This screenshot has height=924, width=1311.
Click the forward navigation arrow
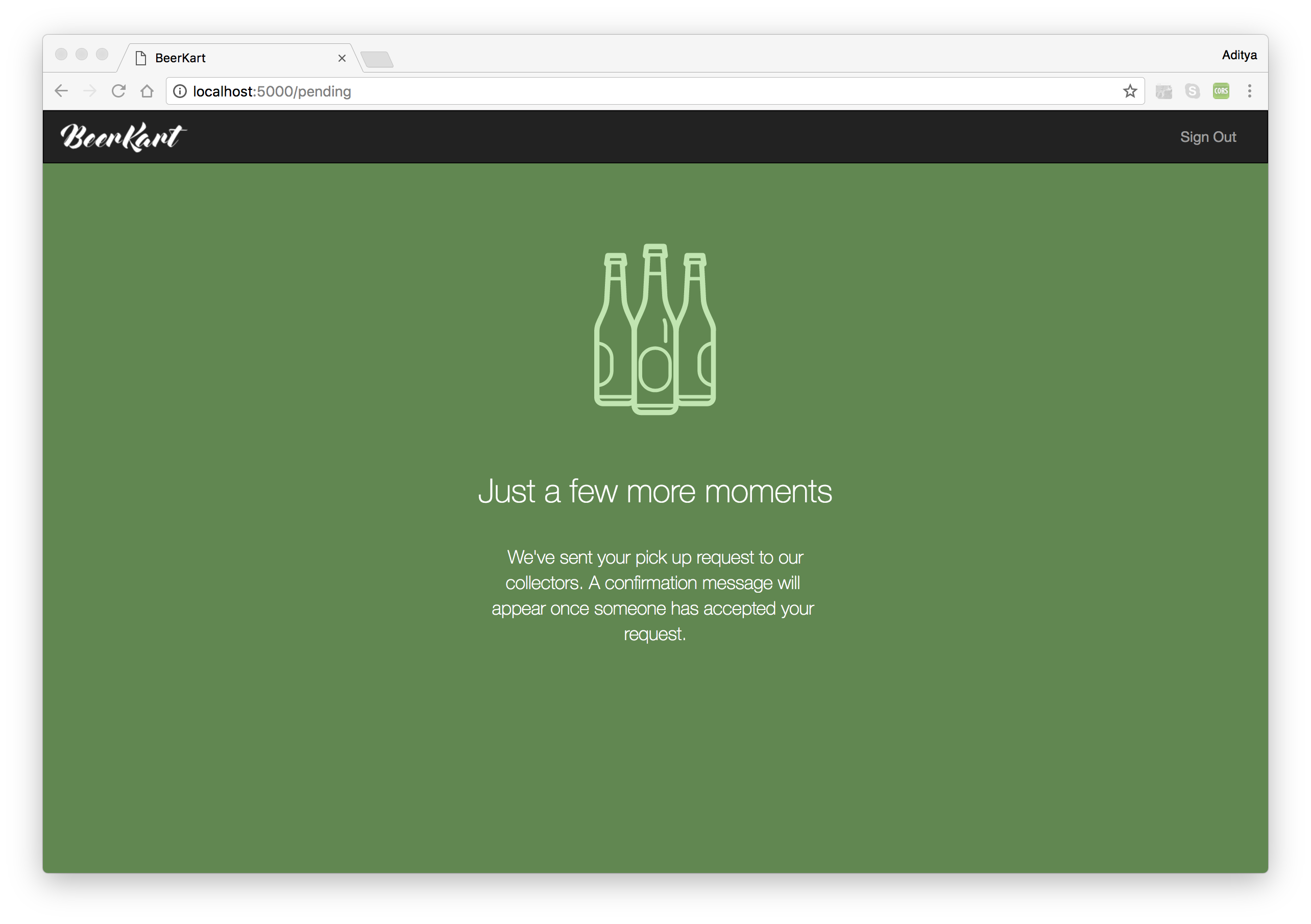(90, 91)
